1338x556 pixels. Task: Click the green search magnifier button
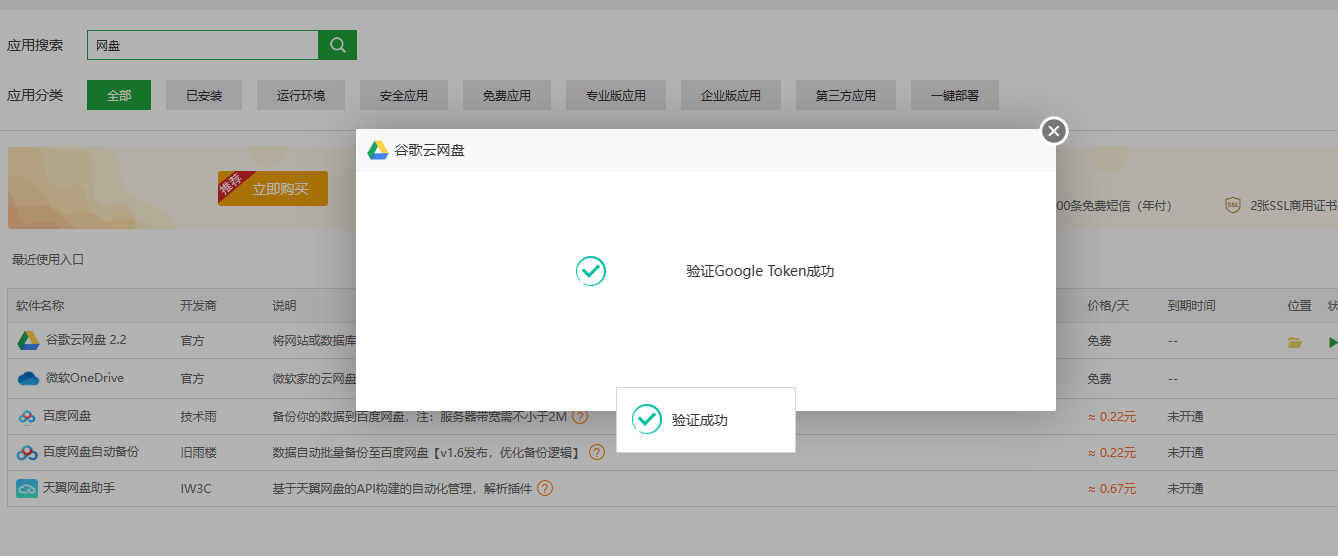click(x=338, y=45)
